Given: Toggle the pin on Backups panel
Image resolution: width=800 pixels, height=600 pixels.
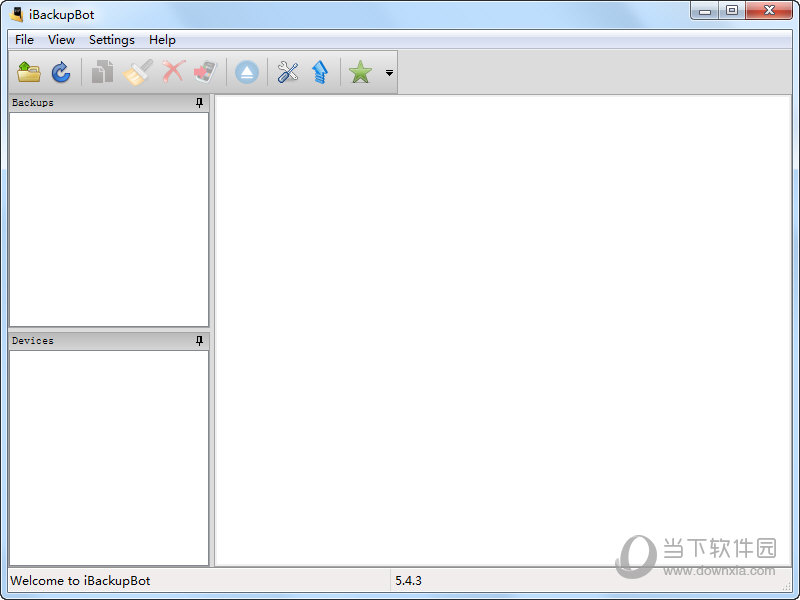Looking at the screenshot, I should pos(199,103).
